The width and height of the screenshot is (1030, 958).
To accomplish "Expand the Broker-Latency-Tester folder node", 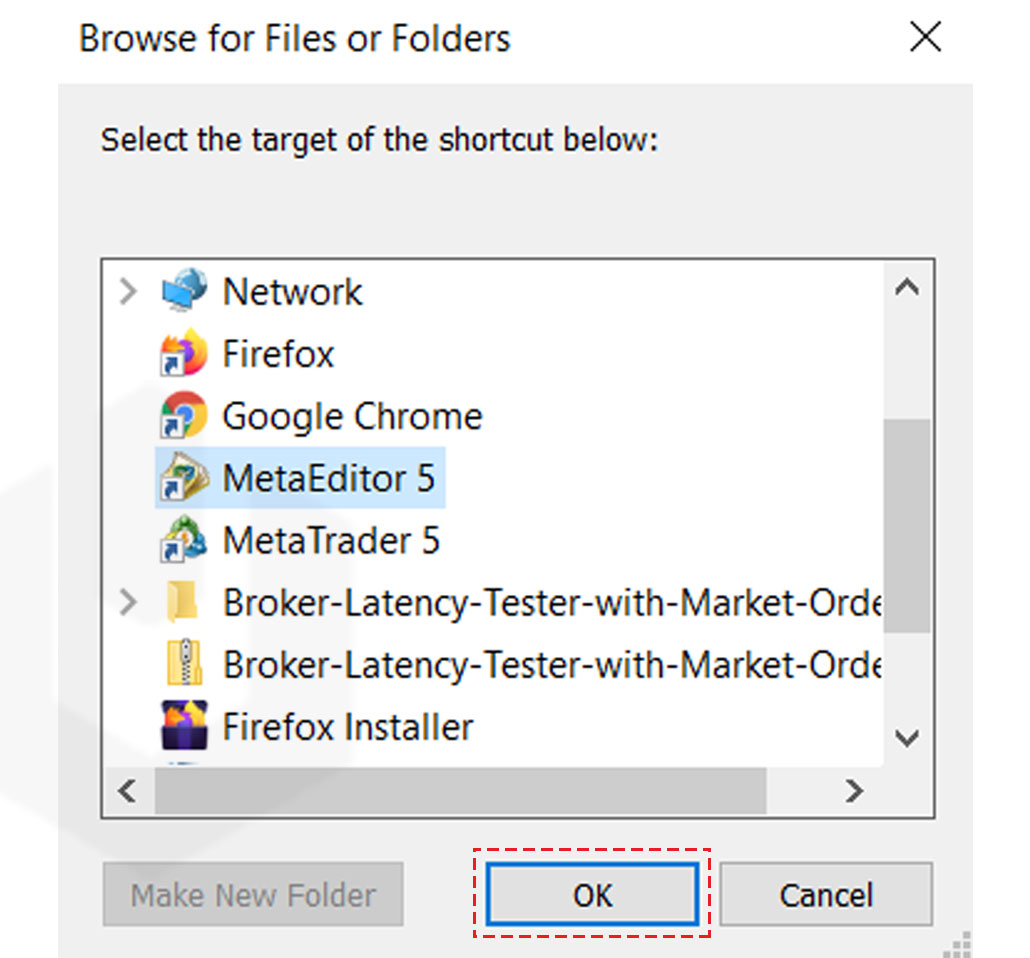I will pyautogui.click(x=128, y=602).
